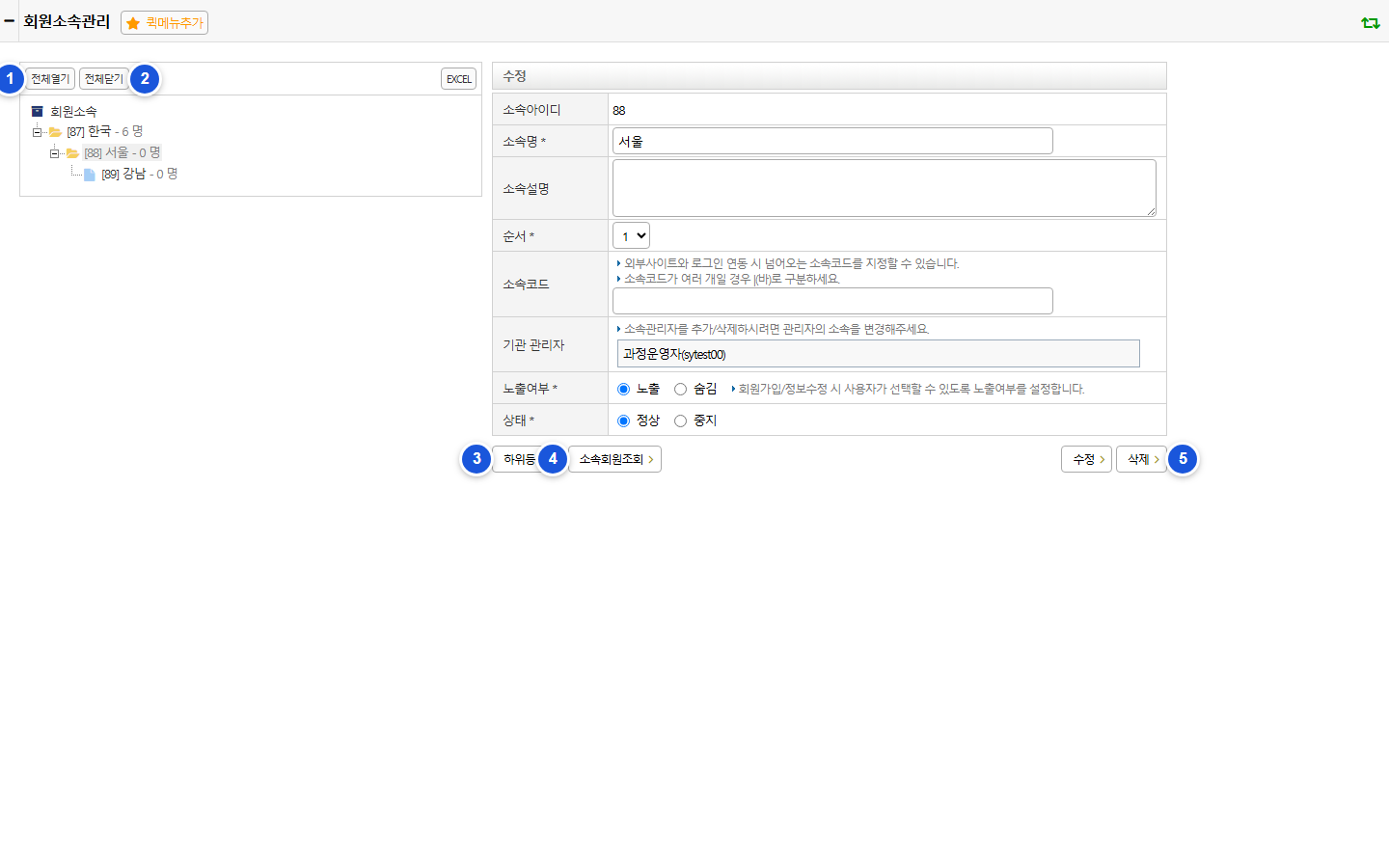Open the 순서 dropdown
Screen dimensions: 1389x868
point(631,235)
